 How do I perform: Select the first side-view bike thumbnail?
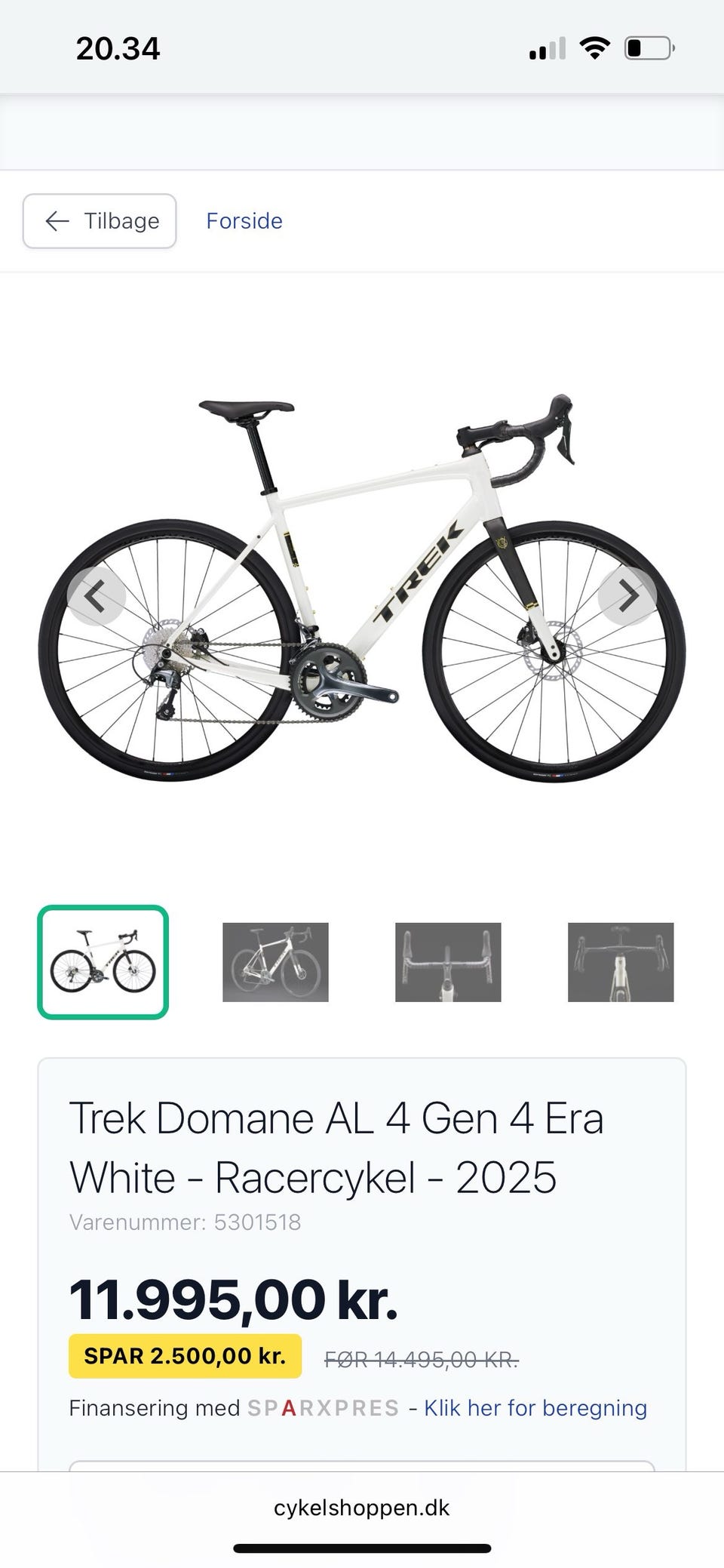click(103, 962)
